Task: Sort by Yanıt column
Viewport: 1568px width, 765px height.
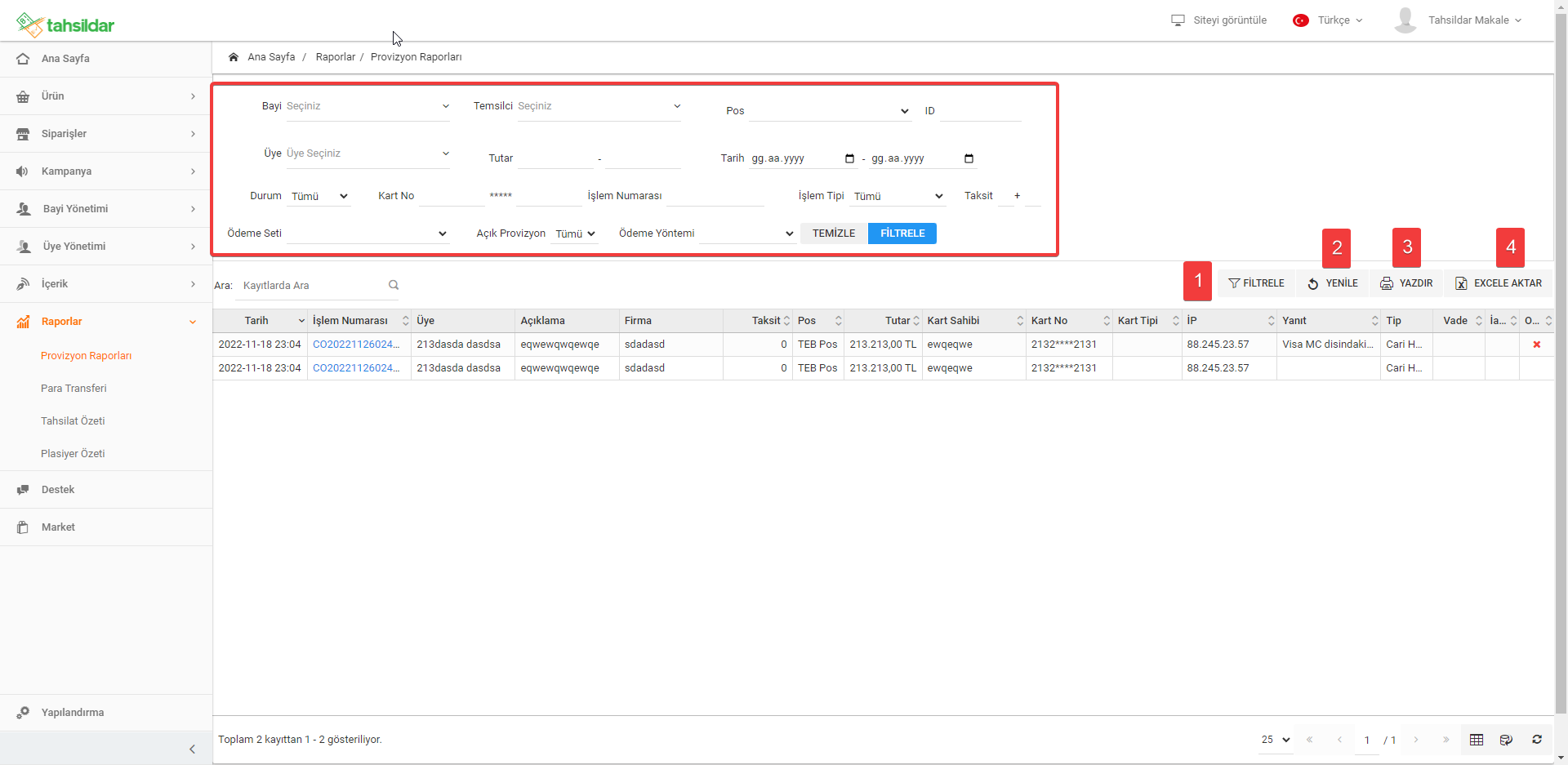Action: [x=1329, y=321]
